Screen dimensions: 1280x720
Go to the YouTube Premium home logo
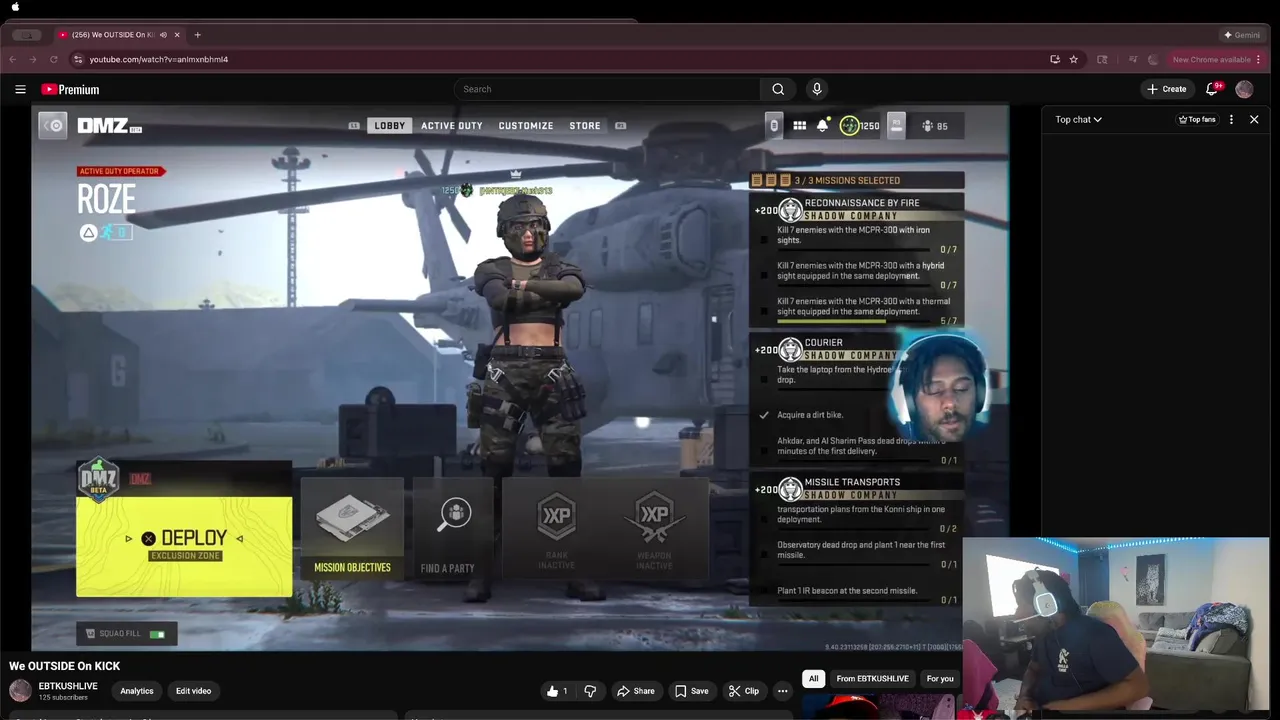click(70, 89)
